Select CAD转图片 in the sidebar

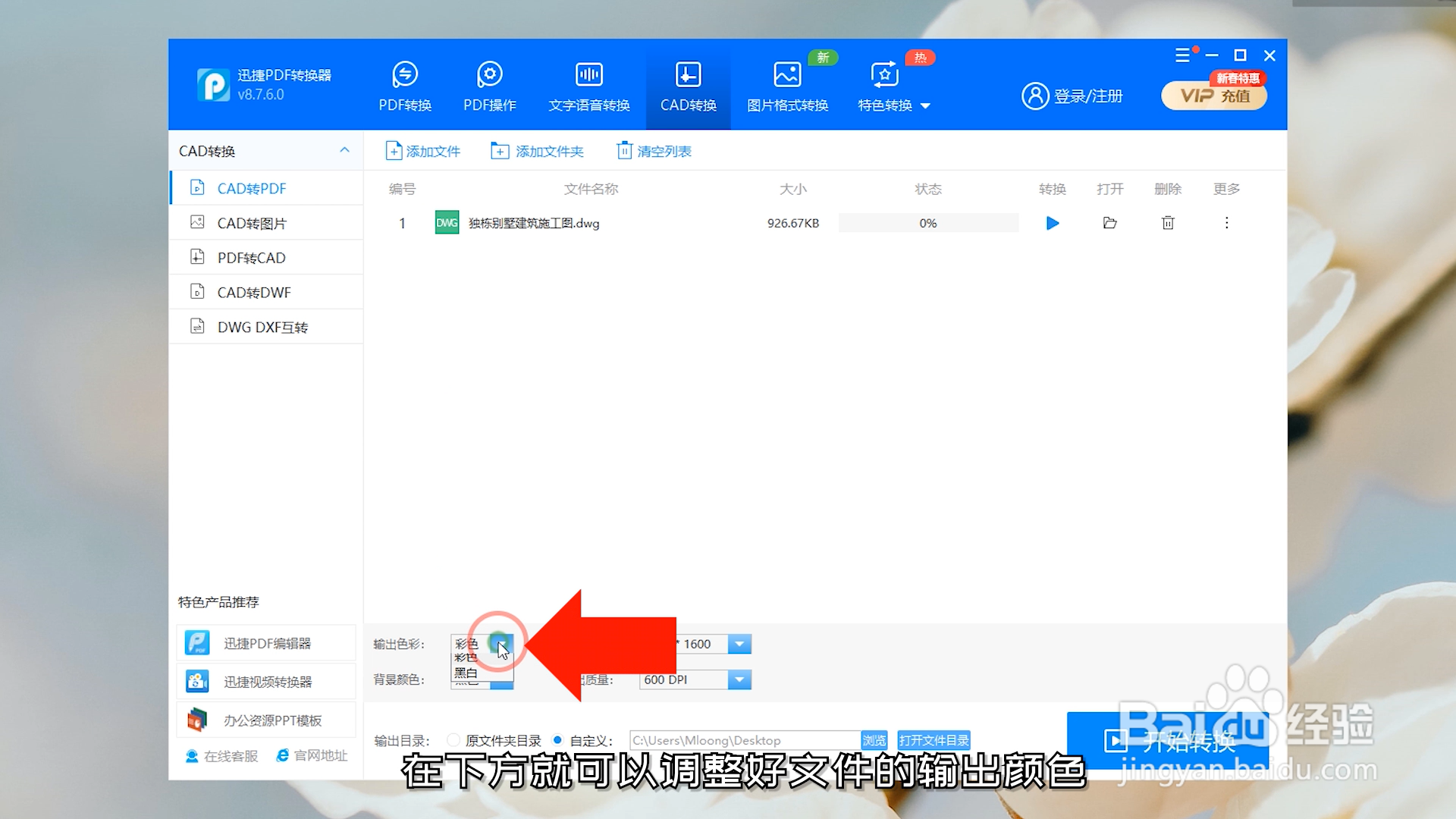(266, 223)
